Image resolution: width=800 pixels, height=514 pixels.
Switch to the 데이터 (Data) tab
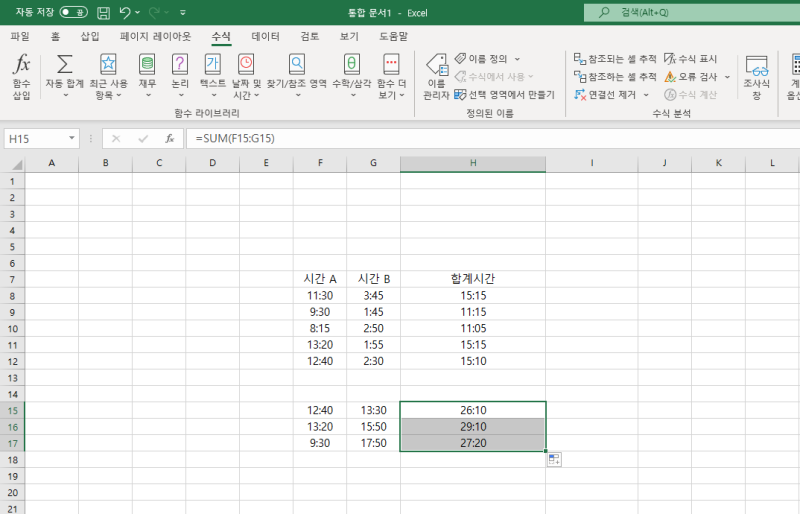click(x=265, y=36)
